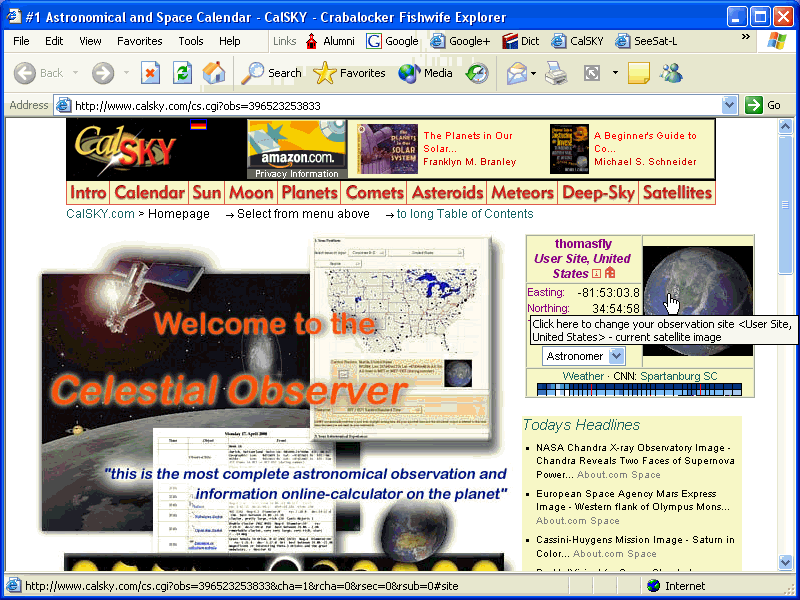Click the page icon in the address bar
This screenshot has width=800, height=600.
pyautogui.click(x=63, y=106)
